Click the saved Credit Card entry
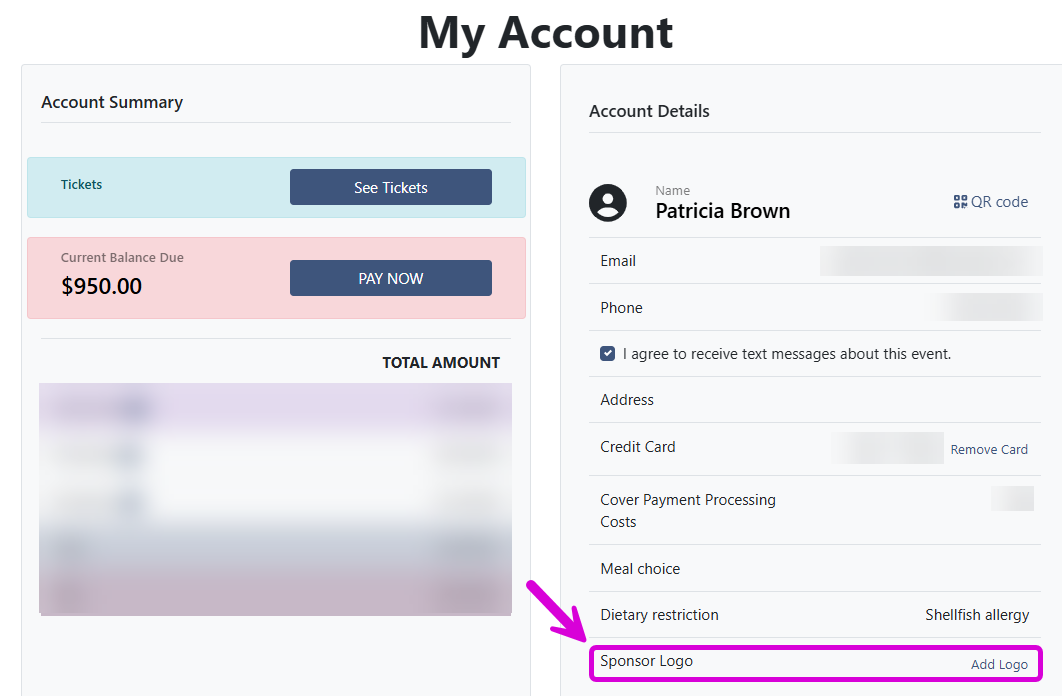 pos(887,447)
